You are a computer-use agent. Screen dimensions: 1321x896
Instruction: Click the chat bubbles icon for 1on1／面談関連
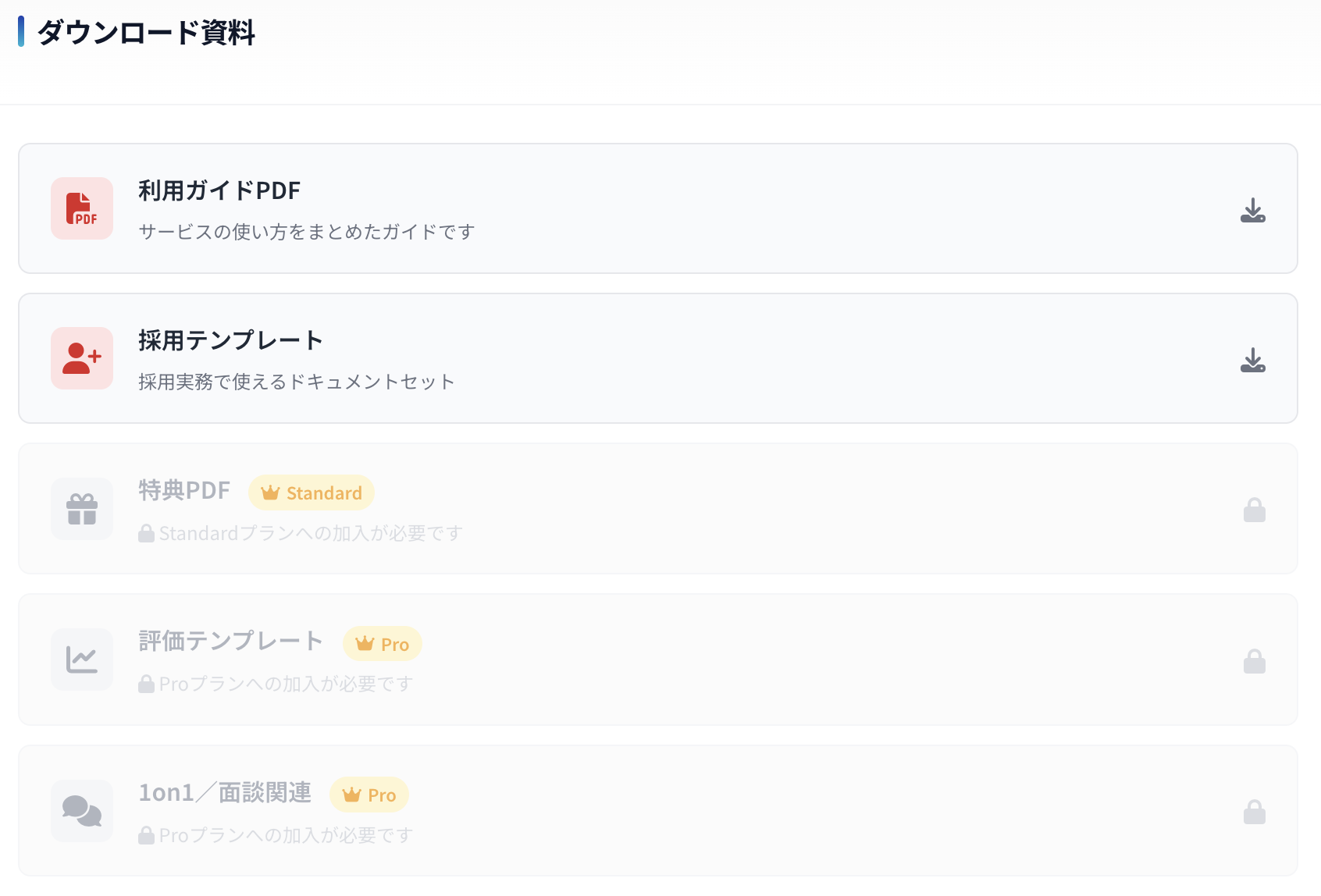(81, 810)
